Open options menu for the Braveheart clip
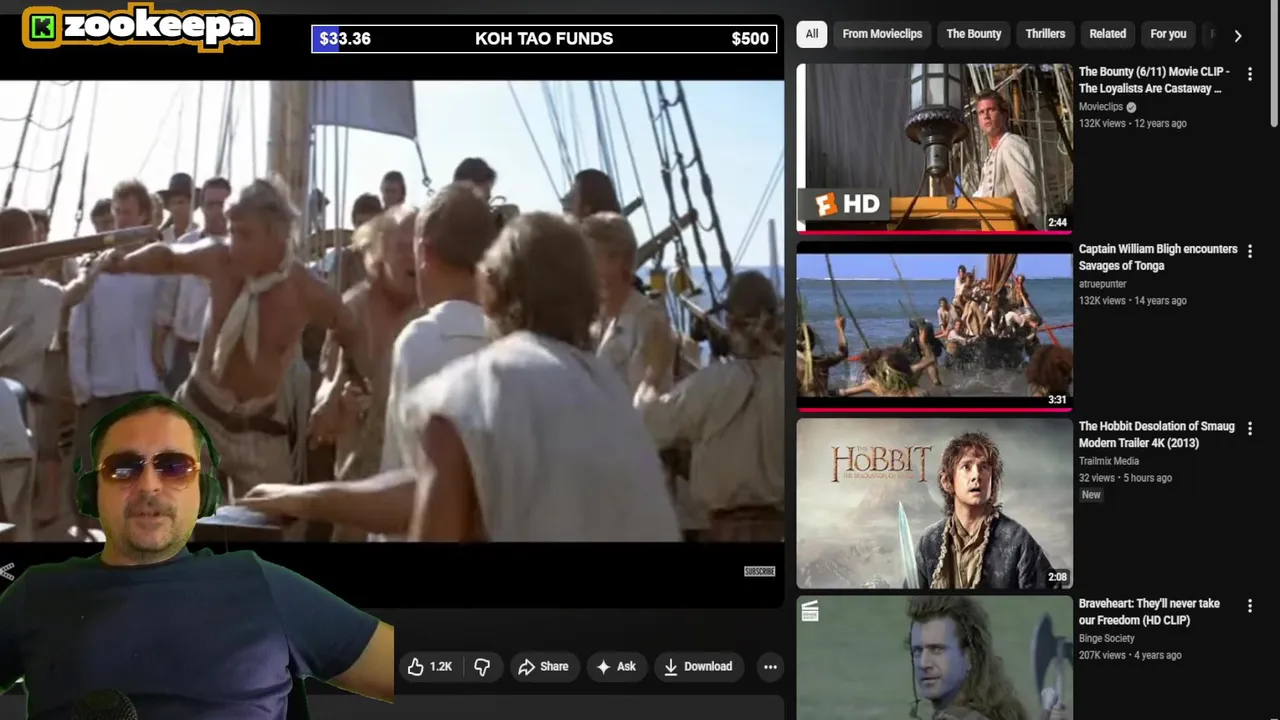The height and width of the screenshot is (720, 1280). pos(1250,605)
